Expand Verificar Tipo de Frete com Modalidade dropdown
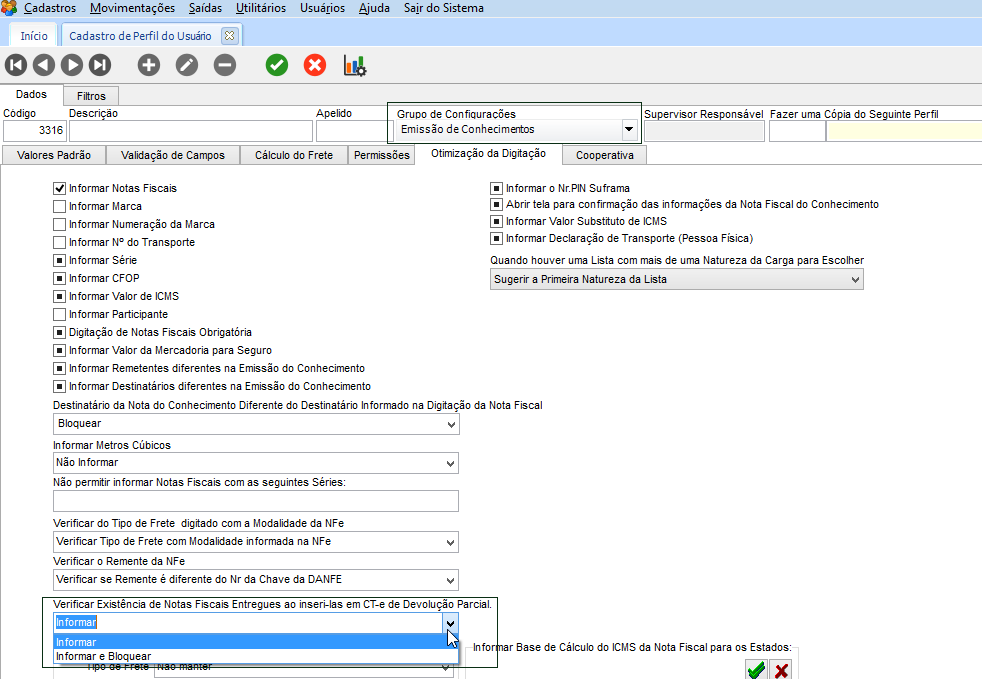This screenshot has width=982, height=679. pyautogui.click(x=256, y=542)
